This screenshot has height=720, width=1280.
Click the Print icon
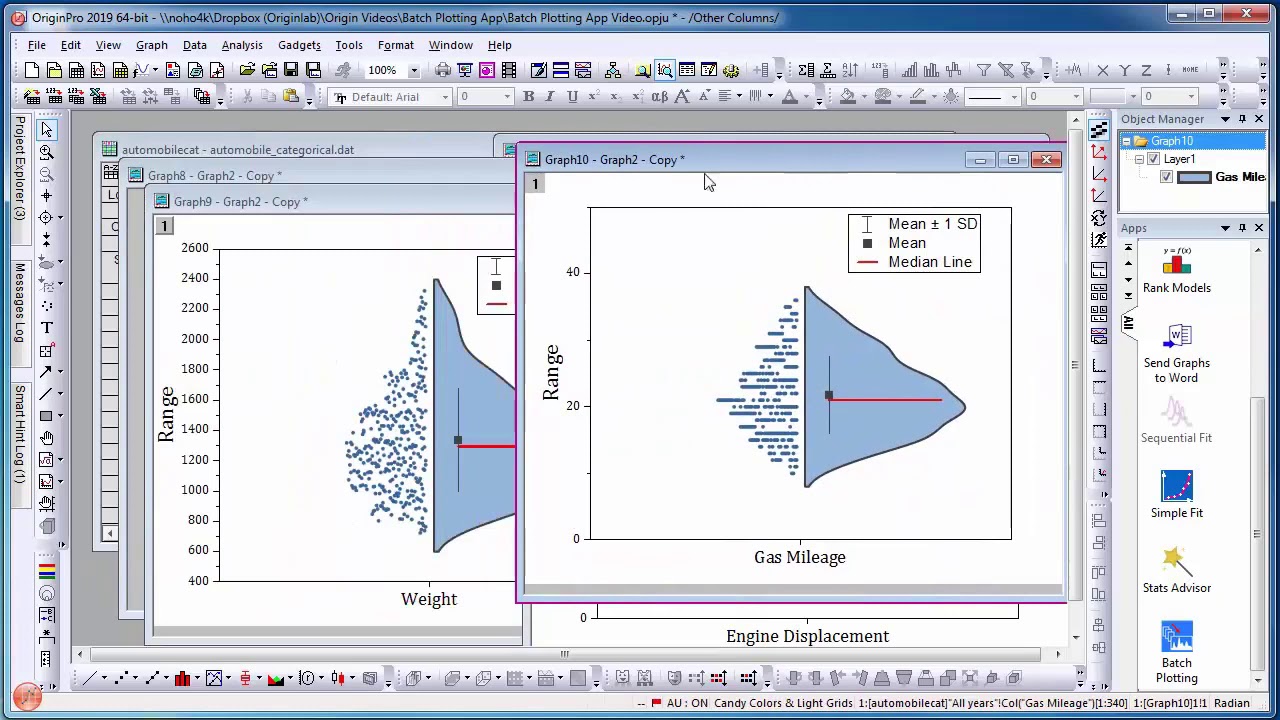tap(443, 70)
